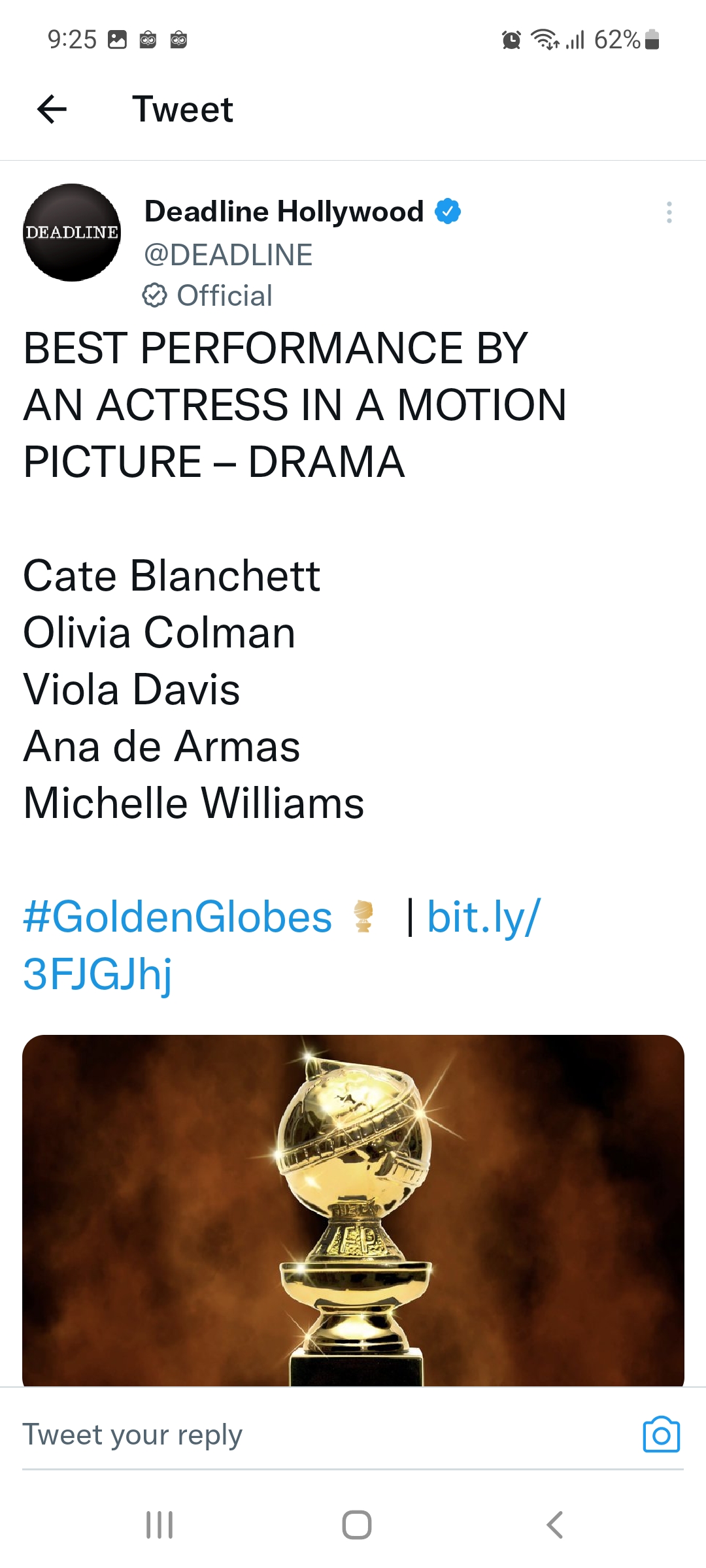This screenshot has width=706, height=1568.
Task: Tap the Golden Globe trophy emoji
Action: pyautogui.click(x=364, y=916)
